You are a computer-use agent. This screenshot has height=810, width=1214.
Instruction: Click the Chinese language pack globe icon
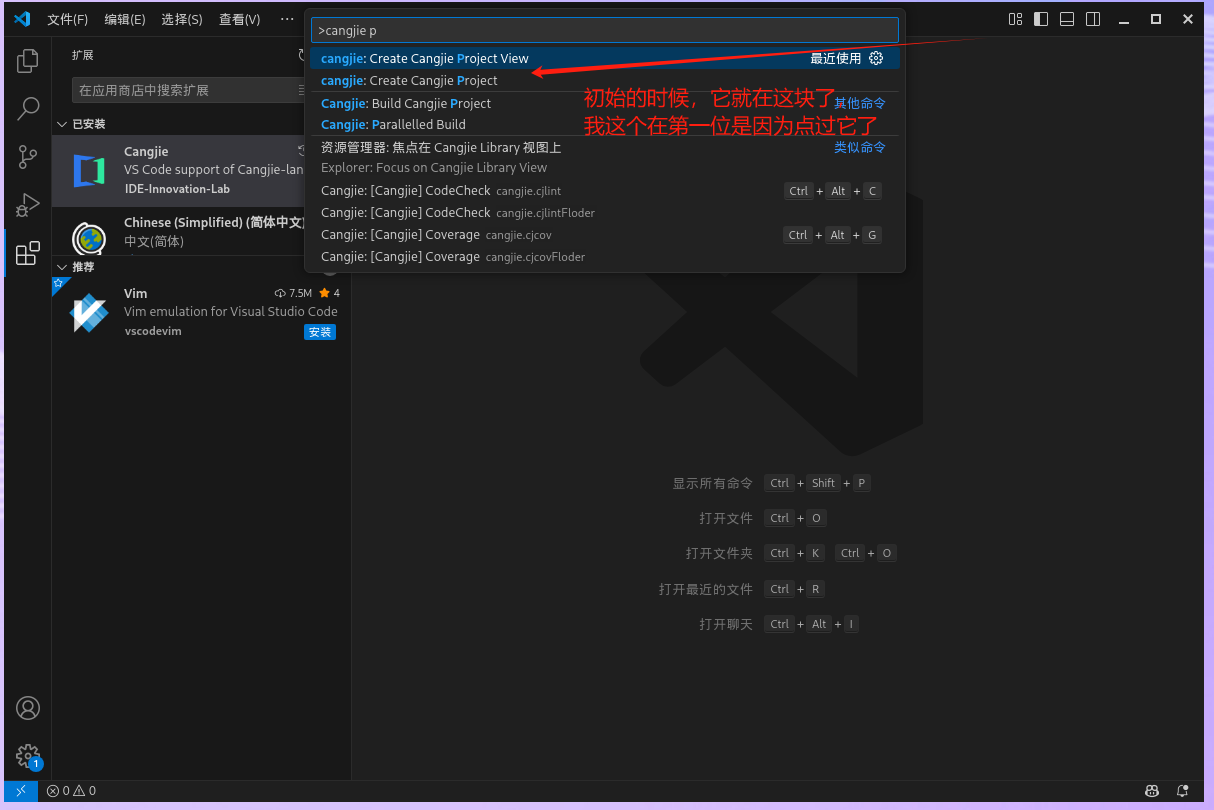tap(89, 238)
